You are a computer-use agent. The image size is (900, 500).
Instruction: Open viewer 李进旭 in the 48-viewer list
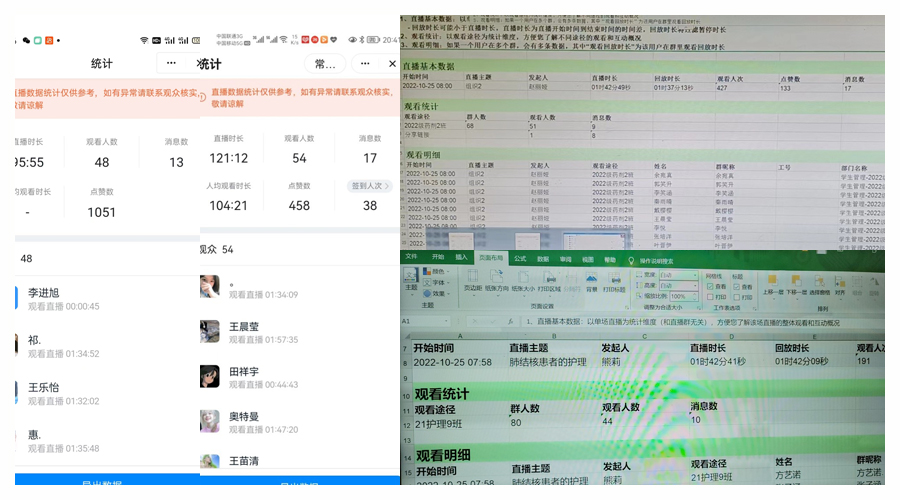click(107, 299)
